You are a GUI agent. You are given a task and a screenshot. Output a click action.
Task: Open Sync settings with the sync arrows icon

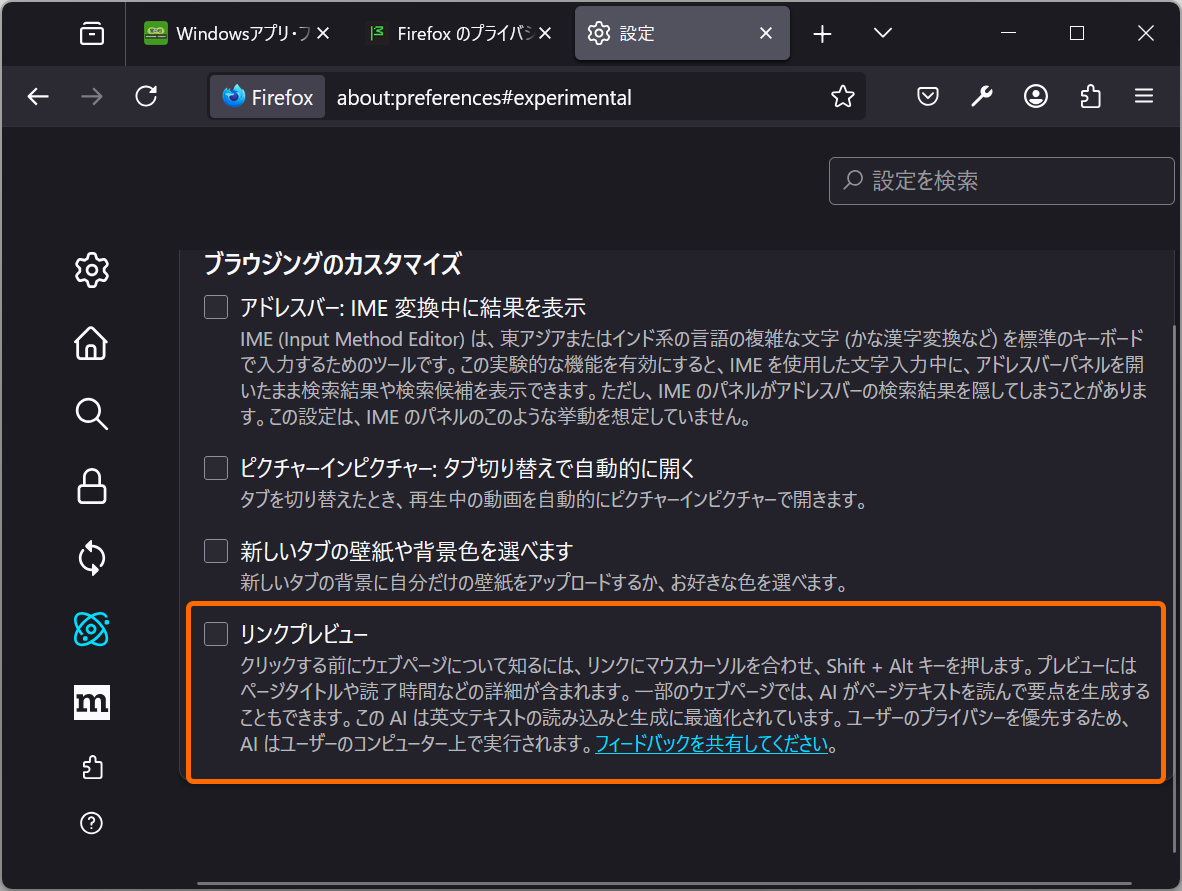click(91, 558)
